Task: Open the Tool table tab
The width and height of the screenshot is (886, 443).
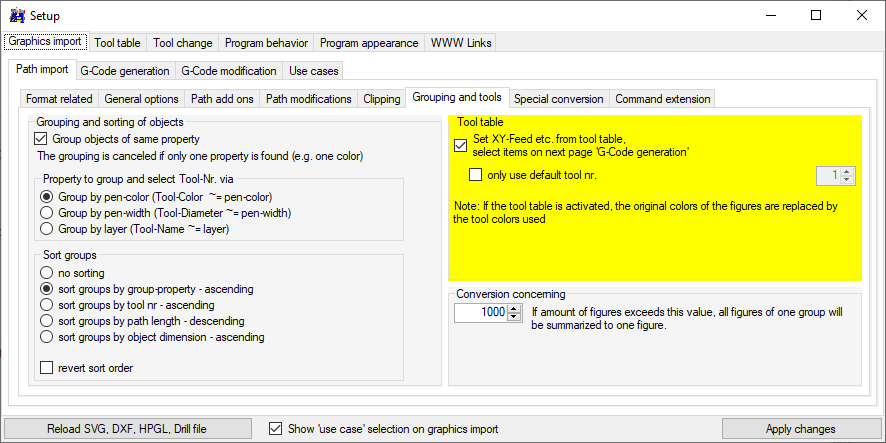Action: pyautogui.click(x=117, y=43)
